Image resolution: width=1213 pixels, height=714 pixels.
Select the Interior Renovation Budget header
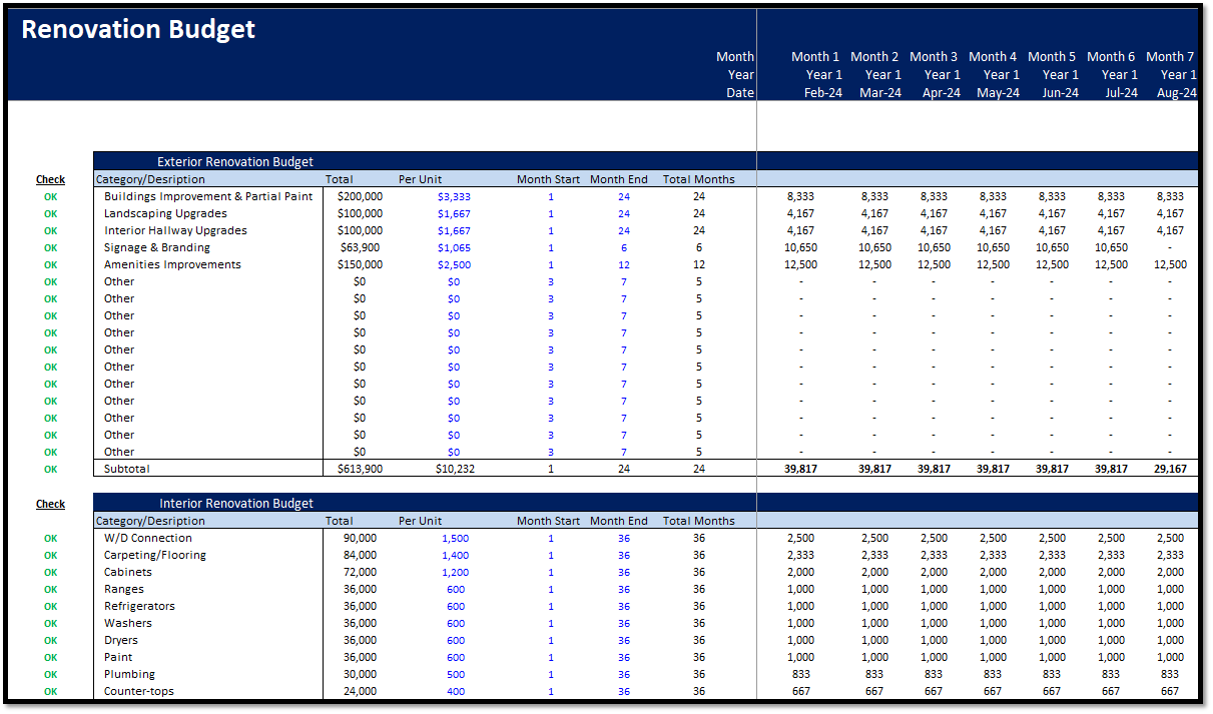[236, 504]
